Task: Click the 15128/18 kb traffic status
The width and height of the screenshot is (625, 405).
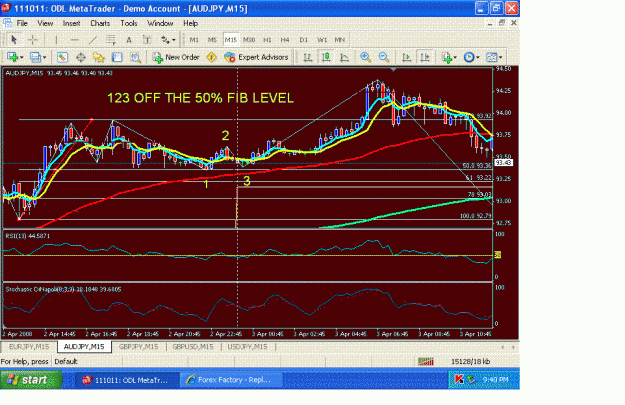Action: [x=470, y=362]
